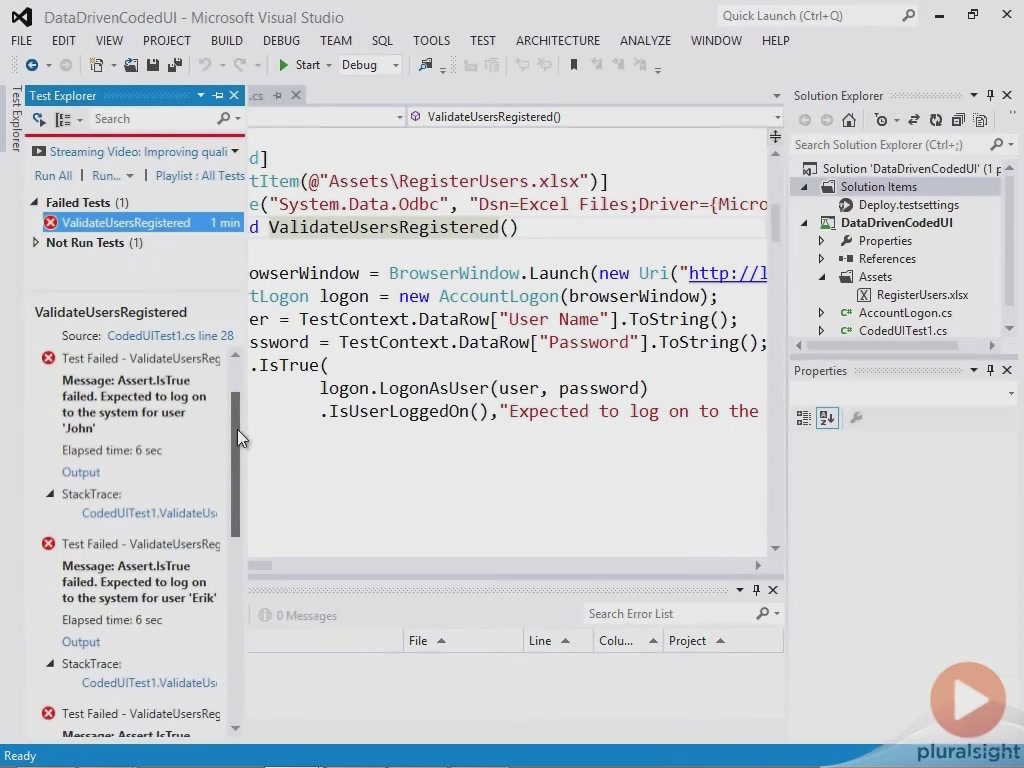
Task: Click Output link under user Erik failure
Action: click(x=81, y=642)
